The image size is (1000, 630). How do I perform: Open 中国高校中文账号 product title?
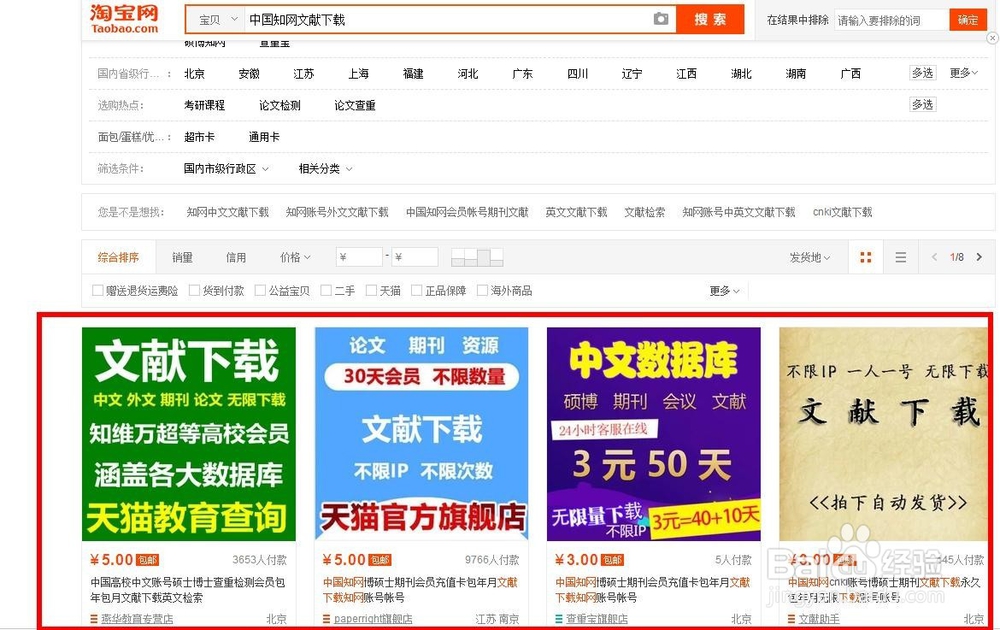click(188, 589)
